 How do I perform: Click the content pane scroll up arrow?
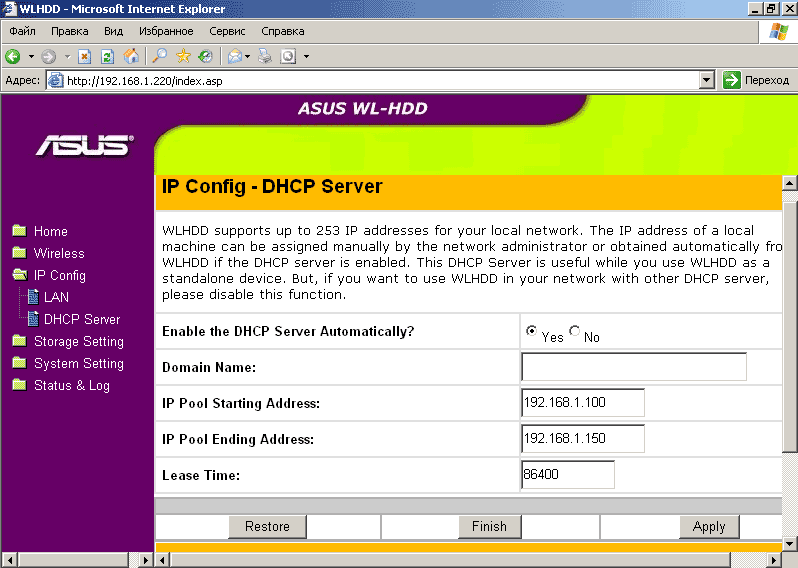(790, 183)
